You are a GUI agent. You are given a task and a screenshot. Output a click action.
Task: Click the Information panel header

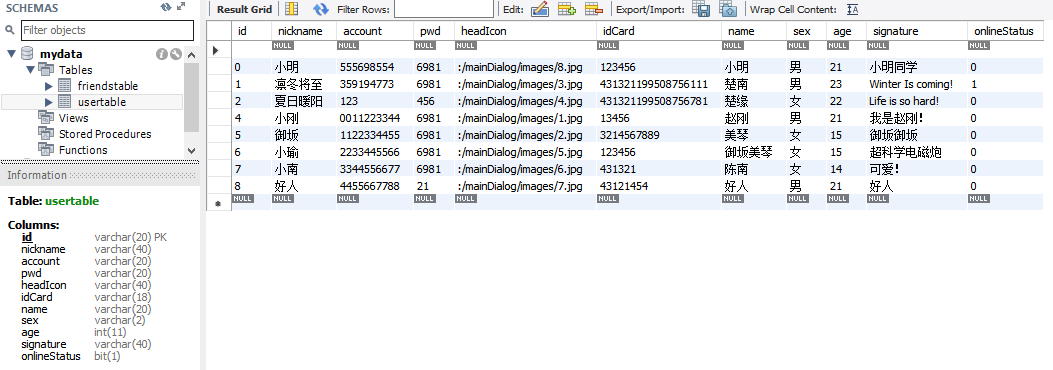(100, 175)
